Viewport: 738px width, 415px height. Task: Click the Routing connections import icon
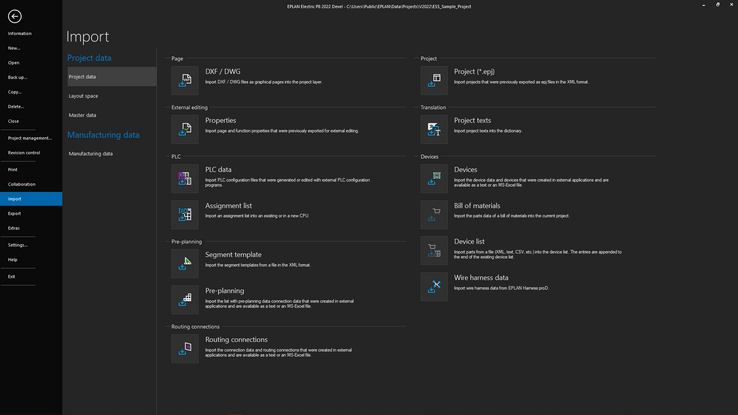coord(185,349)
